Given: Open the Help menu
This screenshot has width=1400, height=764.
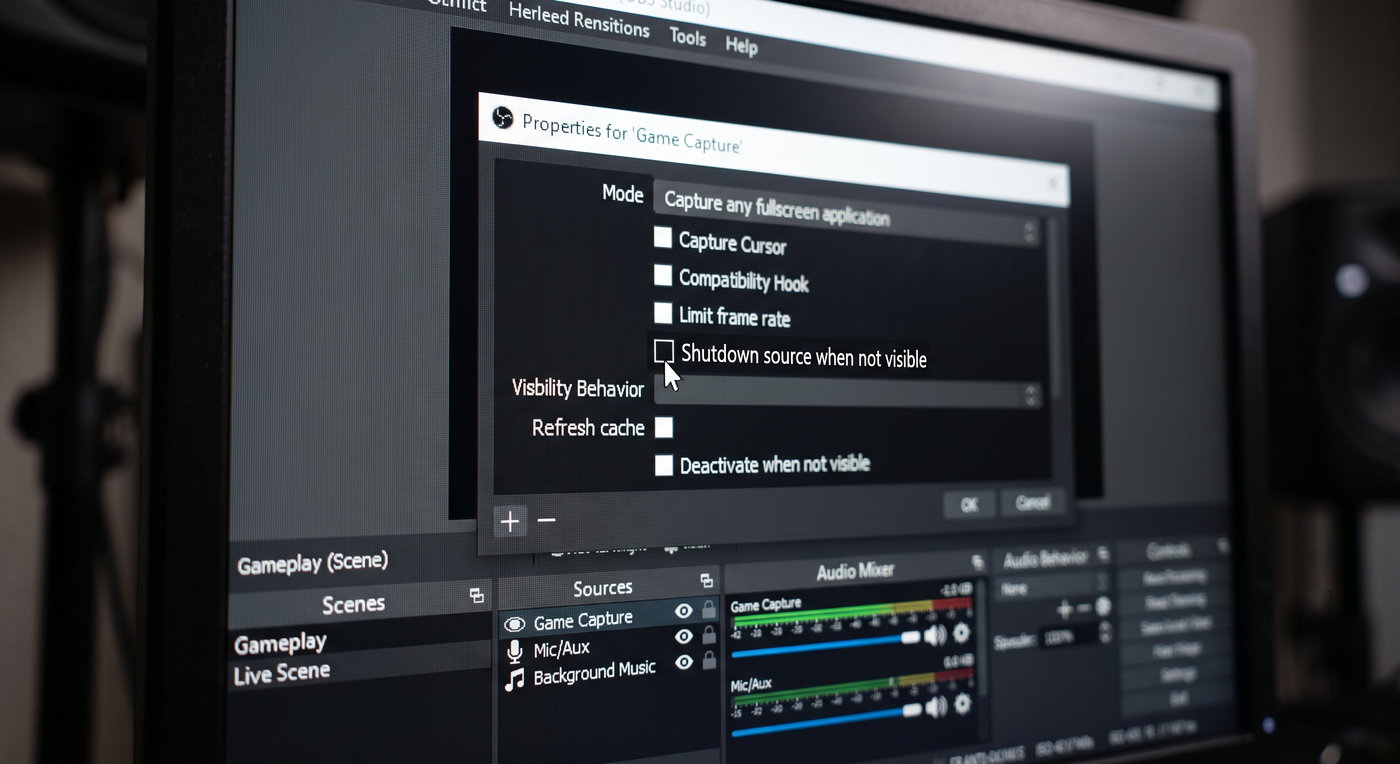Looking at the screenshot, I should pyautogui.click(x=741, y=46).
